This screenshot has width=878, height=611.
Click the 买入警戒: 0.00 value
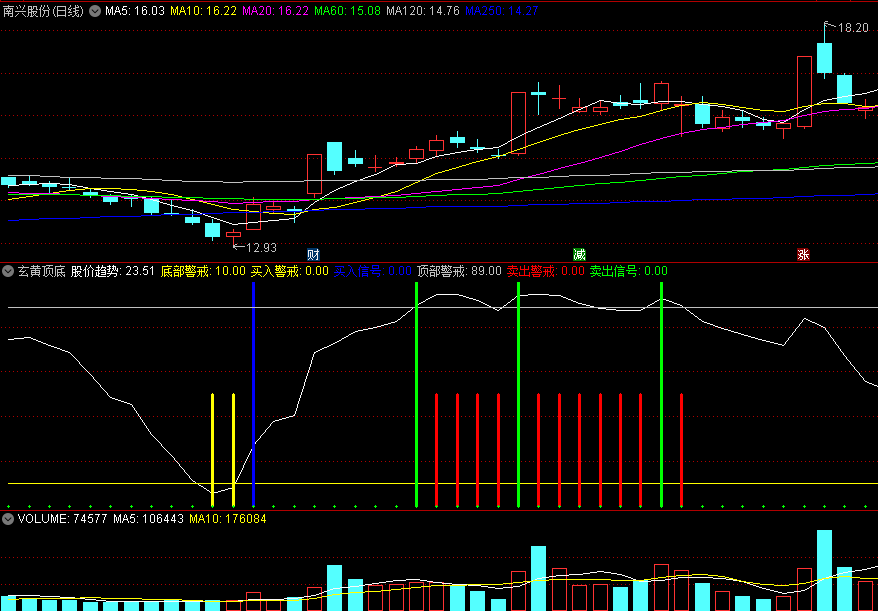click(289, 272)
